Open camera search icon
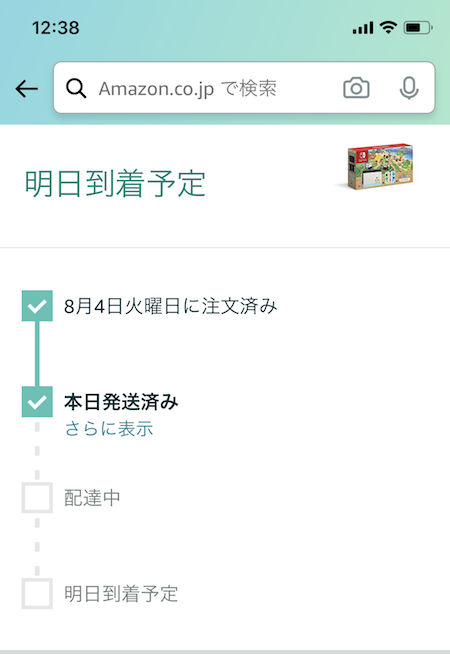 coord(356,88)
